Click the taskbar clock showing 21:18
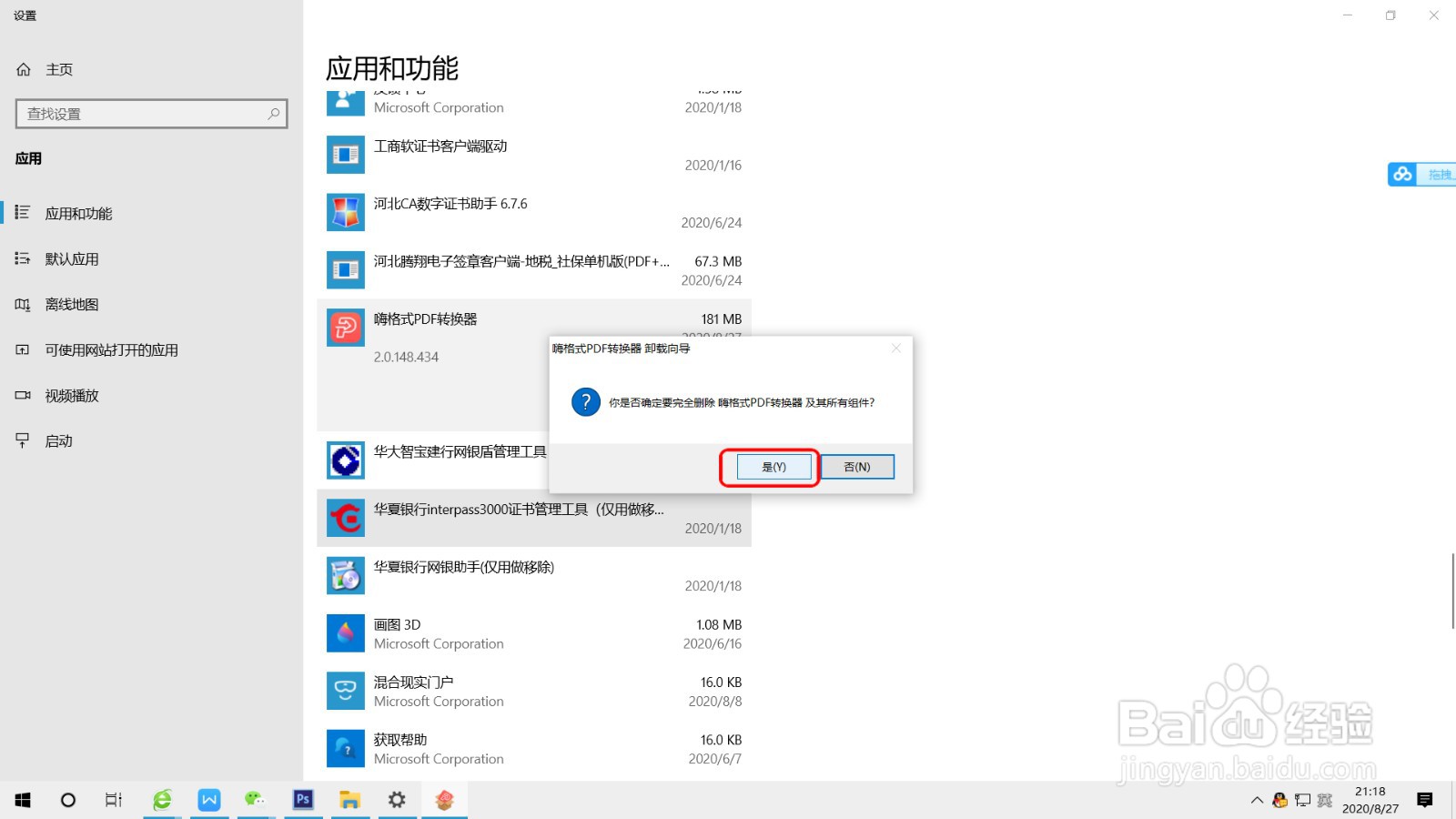 1370,800
